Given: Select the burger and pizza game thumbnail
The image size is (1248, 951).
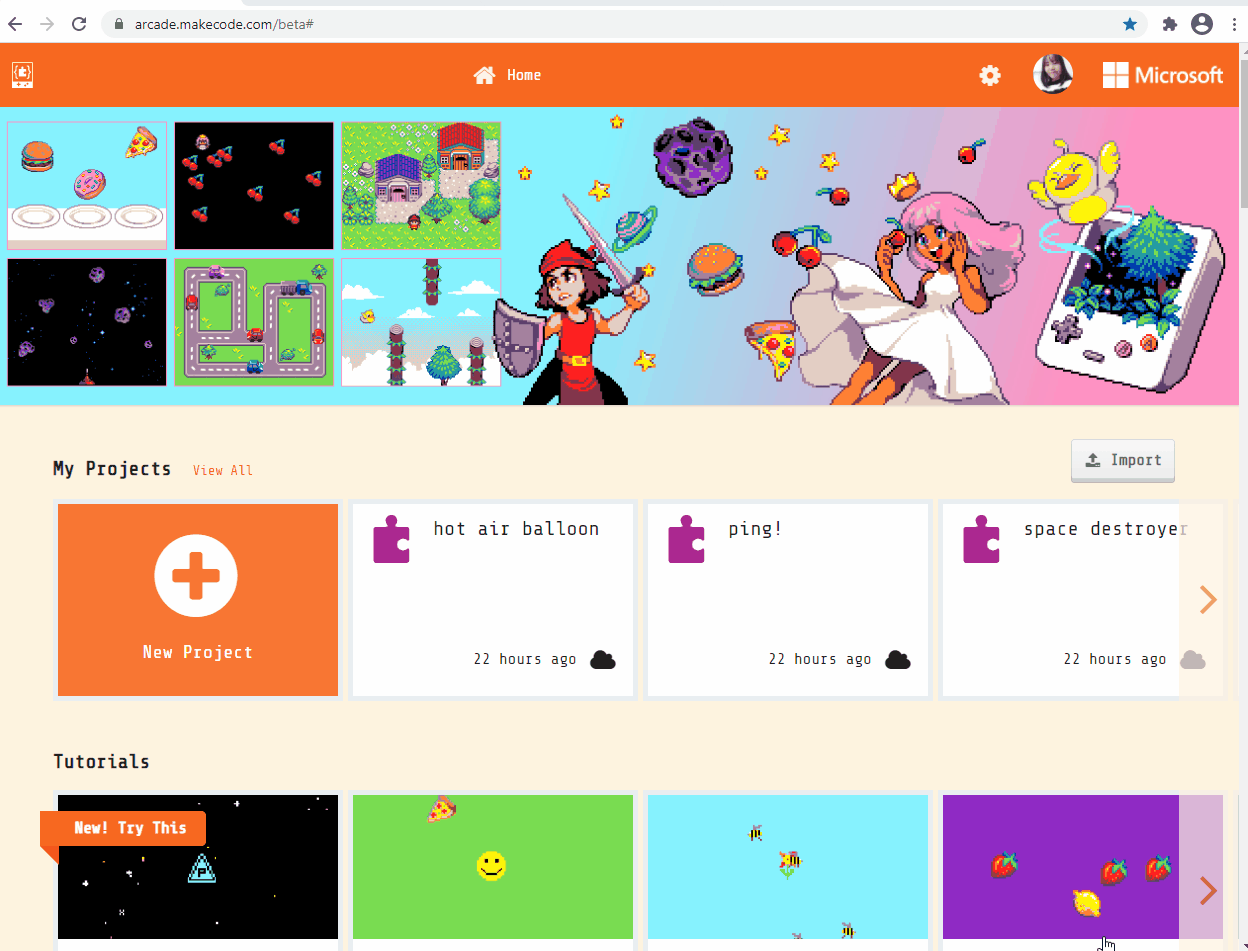Looking at the screenshot, I should click(x=87, y=186).
